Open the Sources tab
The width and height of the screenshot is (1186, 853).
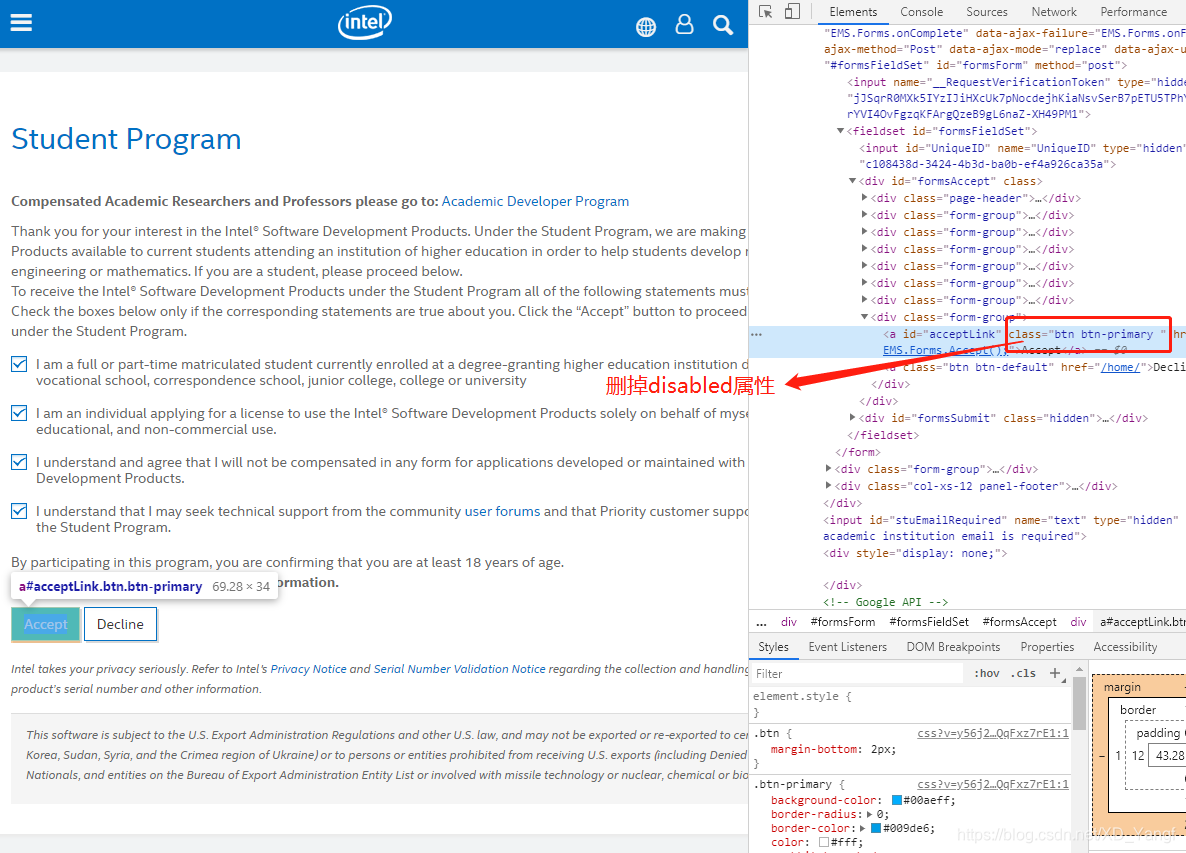click(x=986, y=12)
